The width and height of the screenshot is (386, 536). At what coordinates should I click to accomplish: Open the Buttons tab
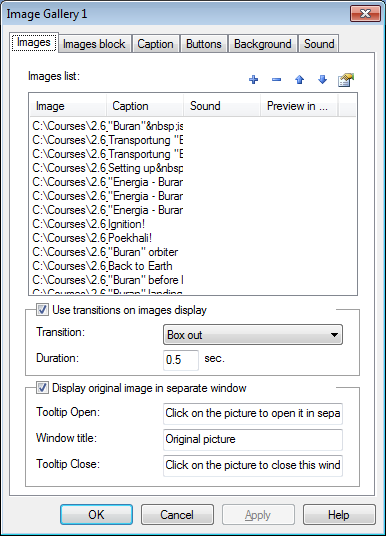tap(204, 44)
